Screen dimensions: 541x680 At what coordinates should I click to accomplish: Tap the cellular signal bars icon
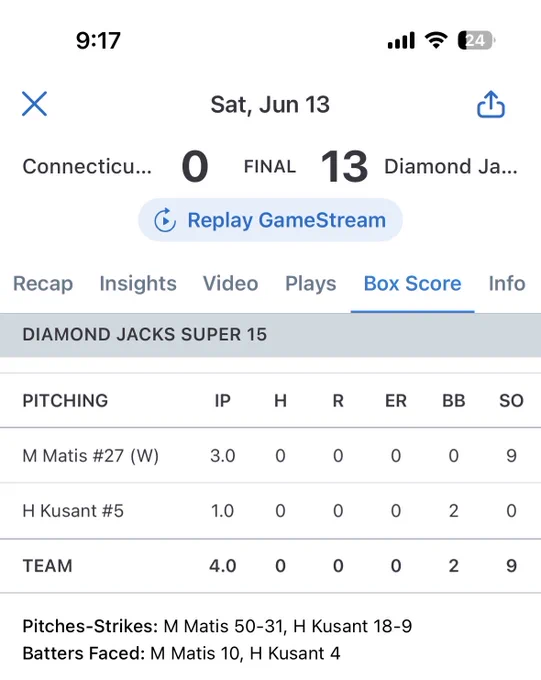click(x=401, y=41)
